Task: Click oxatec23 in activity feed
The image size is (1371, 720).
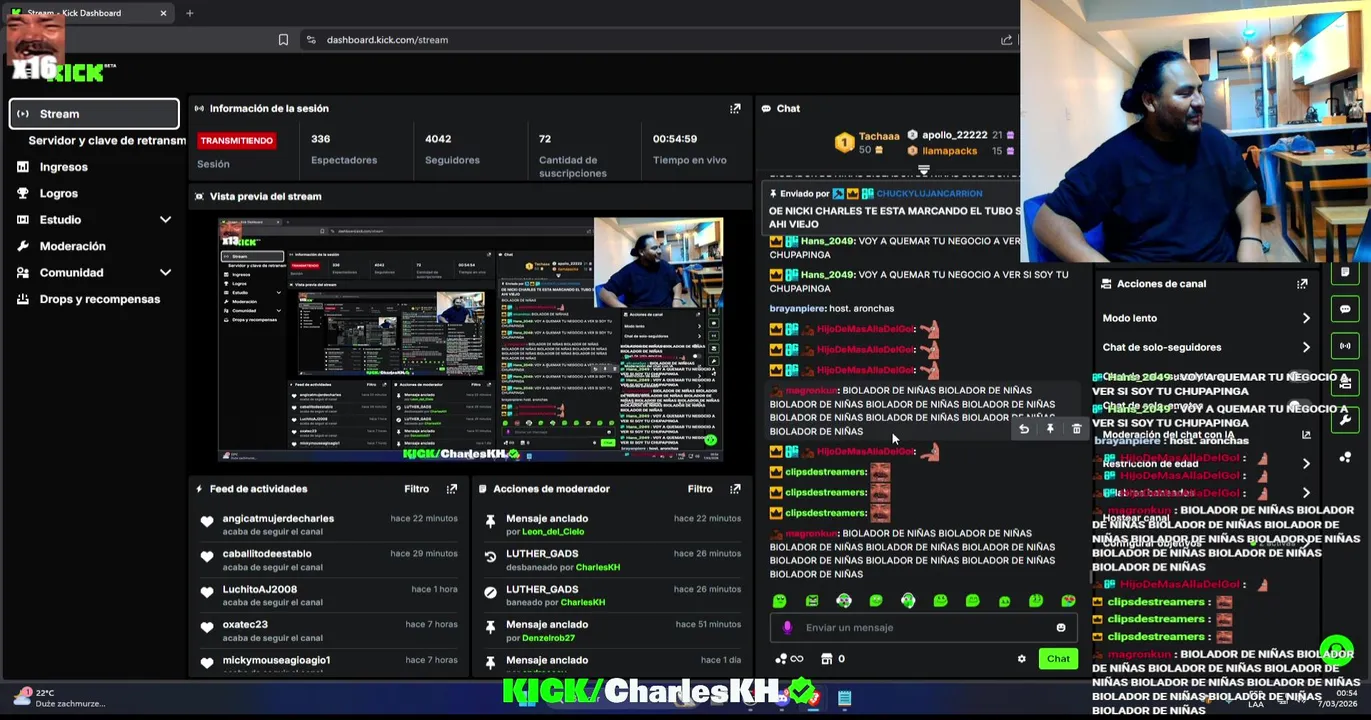Action: [x=245, y=625]
